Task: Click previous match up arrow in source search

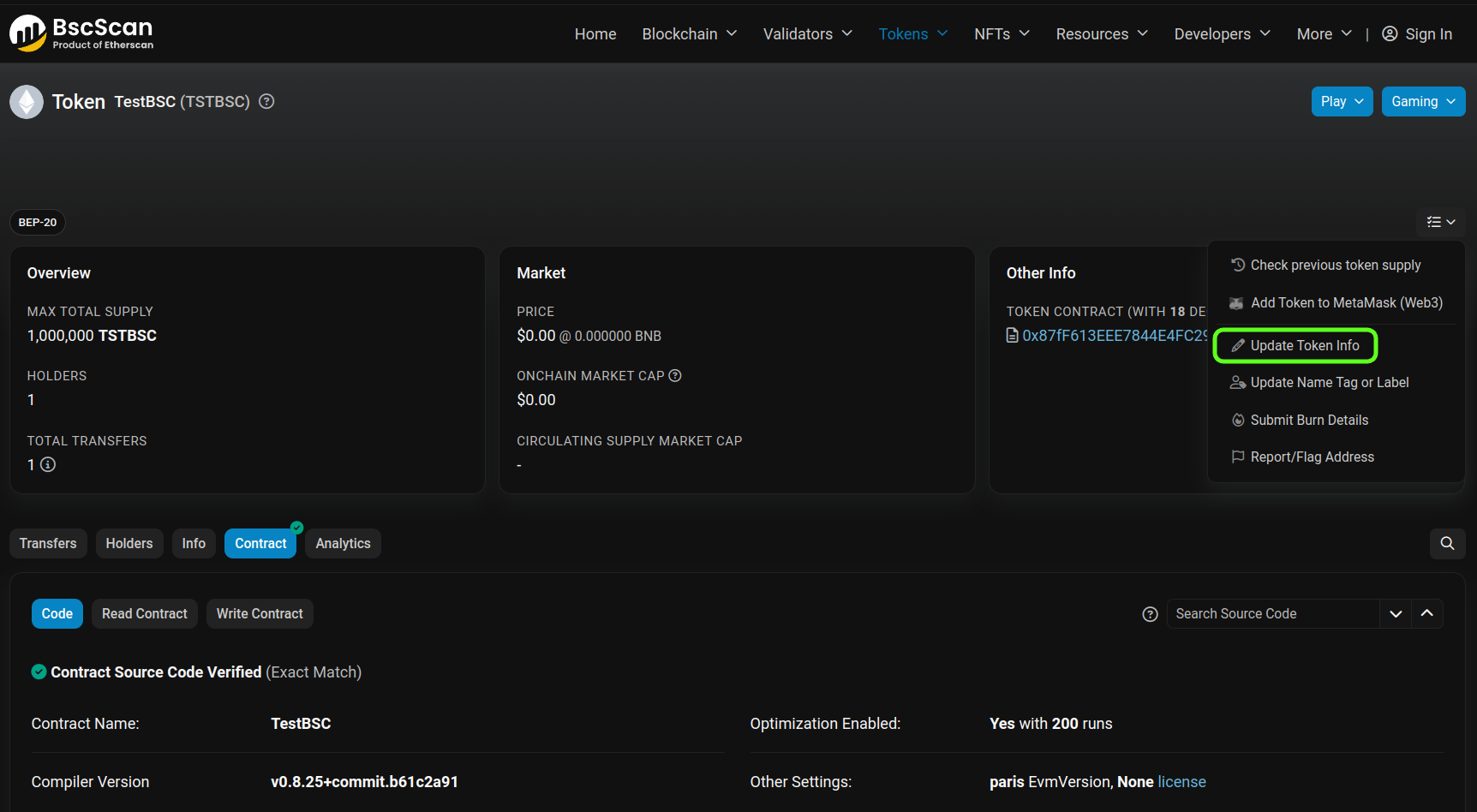Action: pyautogui.click(x=1427, y=614)
